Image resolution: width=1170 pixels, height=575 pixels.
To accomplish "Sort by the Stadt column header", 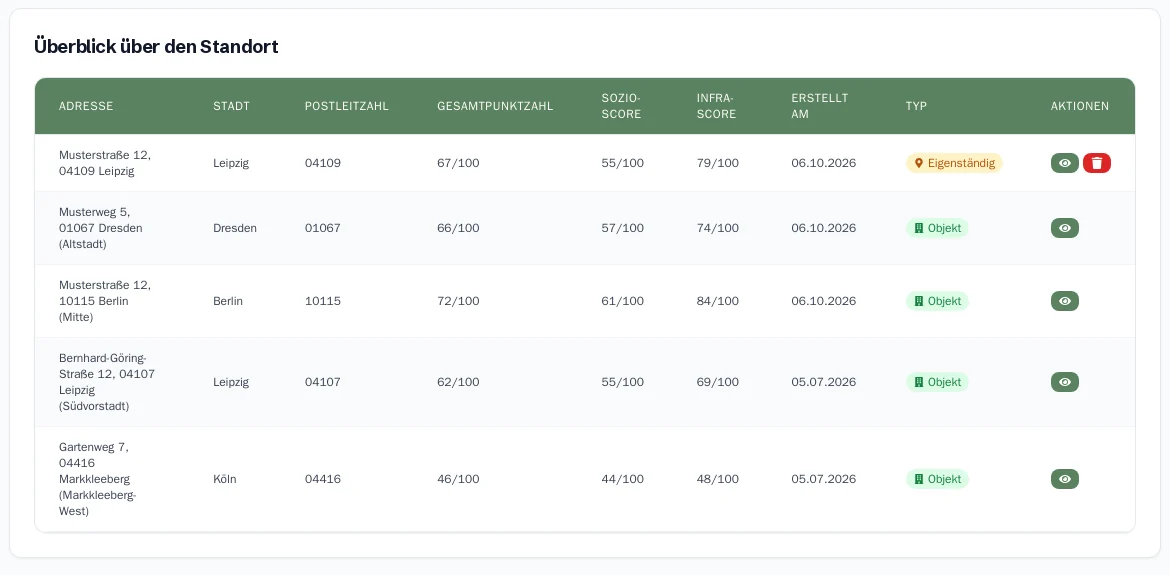I will coord(231,106).
